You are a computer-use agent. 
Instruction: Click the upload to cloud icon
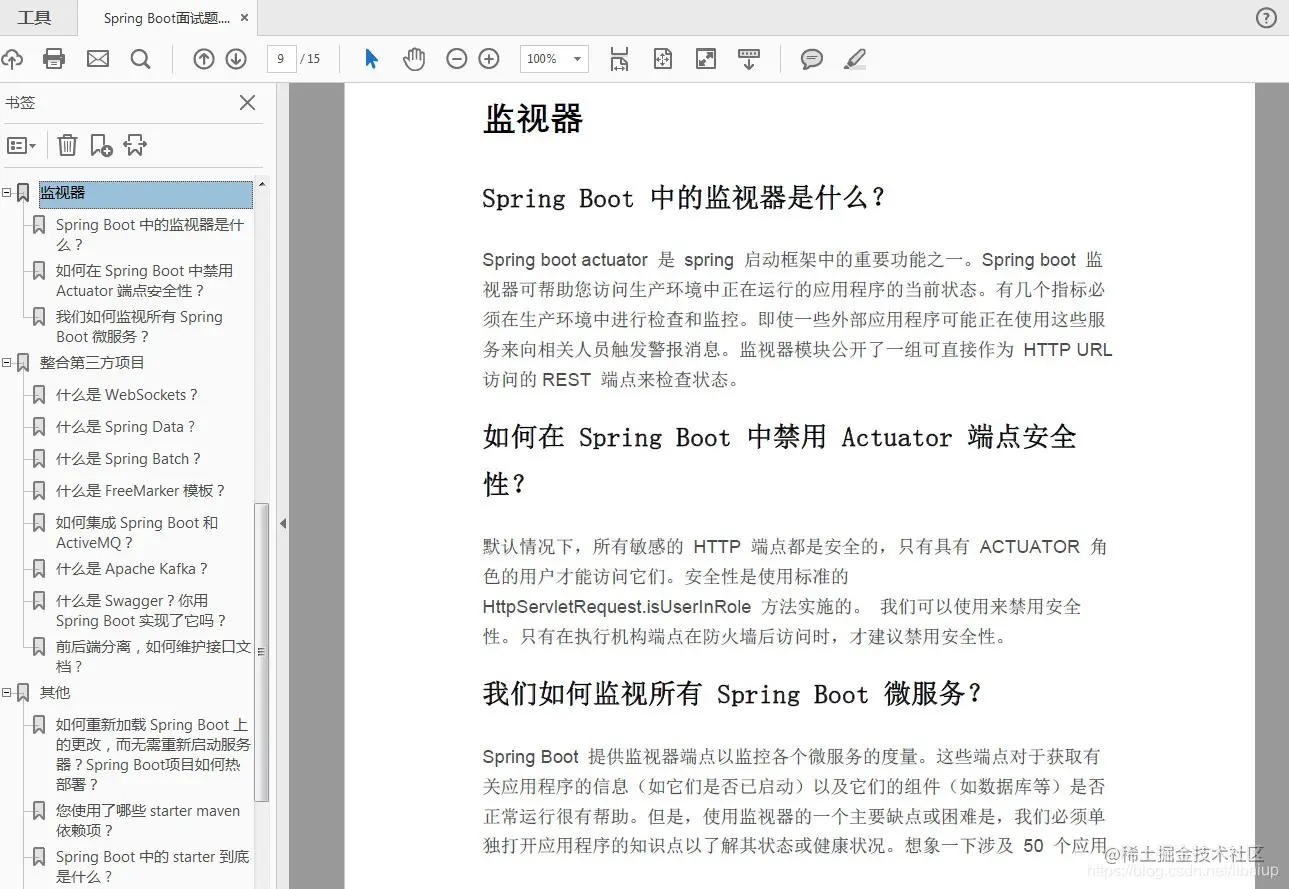[10, 59]
